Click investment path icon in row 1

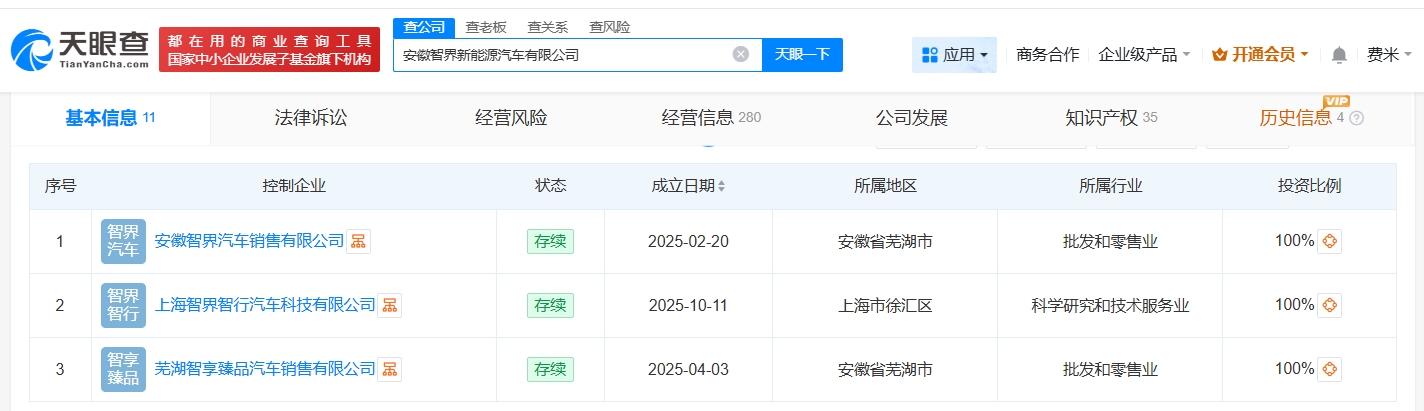(1329, 241)
